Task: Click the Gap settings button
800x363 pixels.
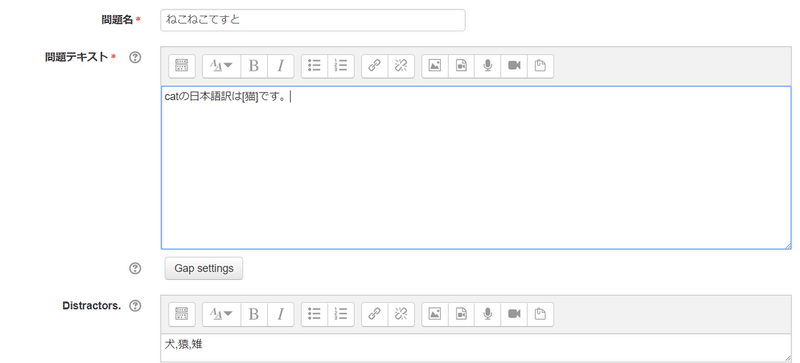Action: [x=204, y=268]
